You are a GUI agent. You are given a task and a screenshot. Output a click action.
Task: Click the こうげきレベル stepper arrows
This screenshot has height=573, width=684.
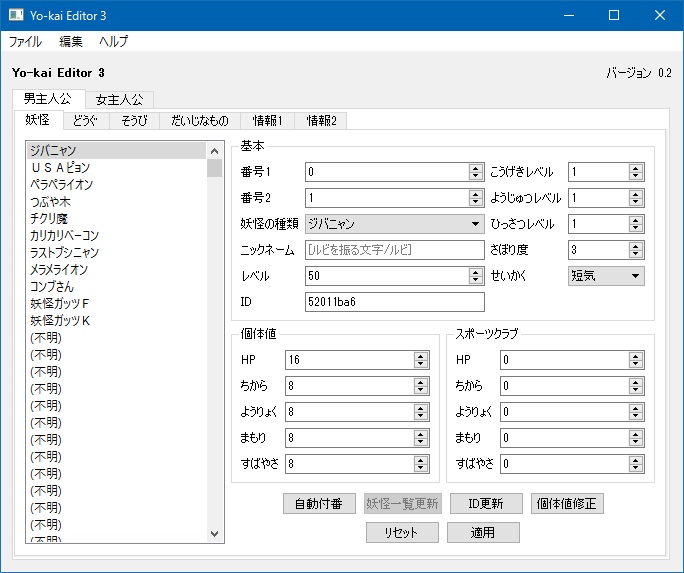click(636, 172)
